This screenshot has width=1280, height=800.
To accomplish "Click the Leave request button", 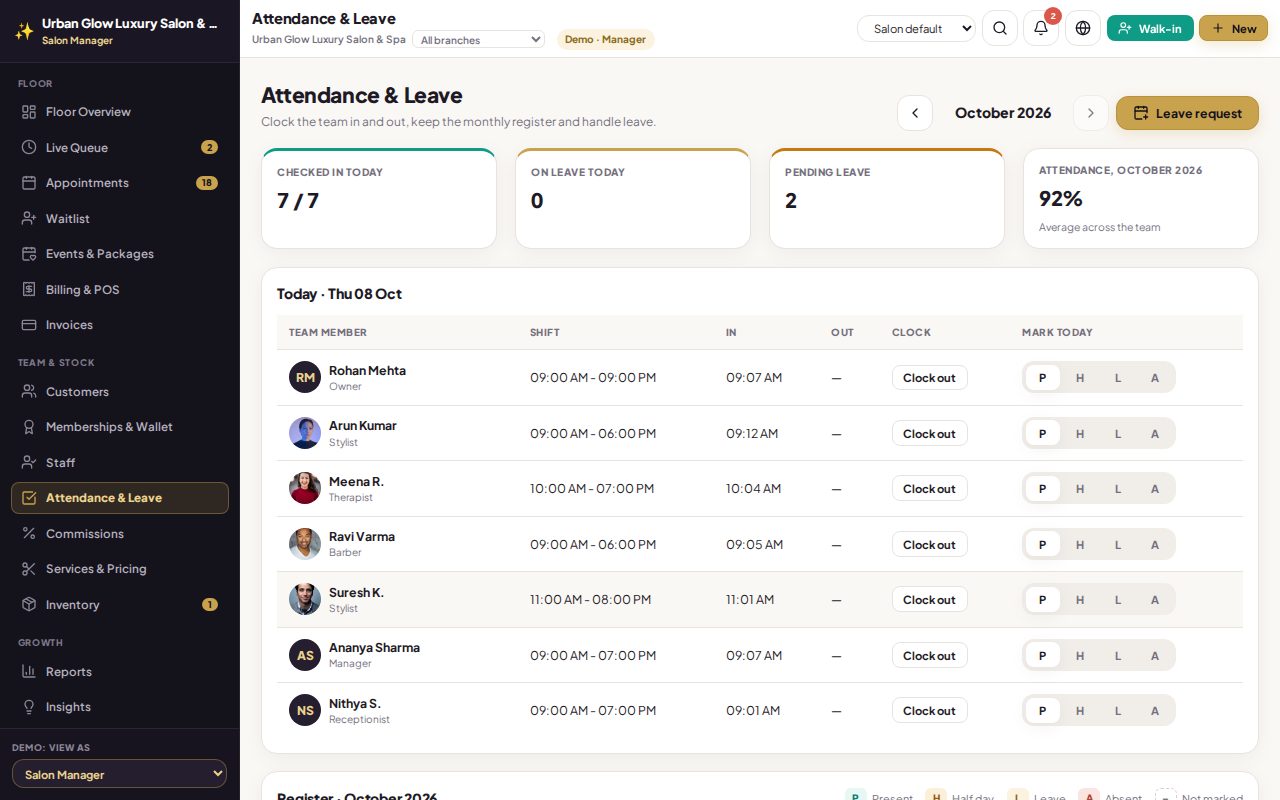I will [1187, 113].
